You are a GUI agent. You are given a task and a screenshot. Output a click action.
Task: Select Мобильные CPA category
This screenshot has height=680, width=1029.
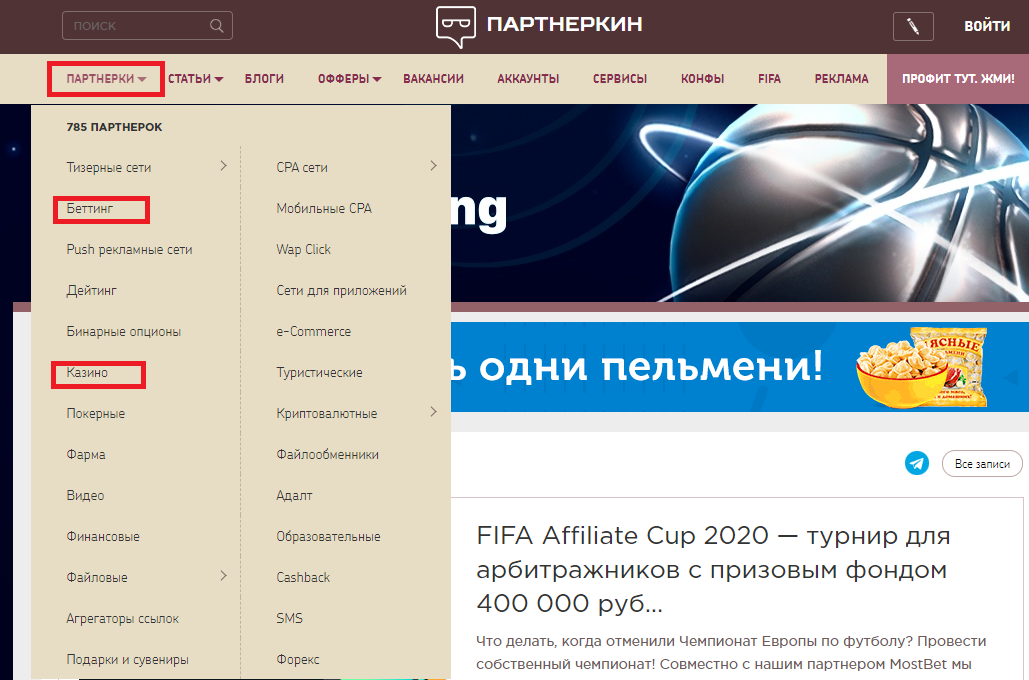[324, 209]
